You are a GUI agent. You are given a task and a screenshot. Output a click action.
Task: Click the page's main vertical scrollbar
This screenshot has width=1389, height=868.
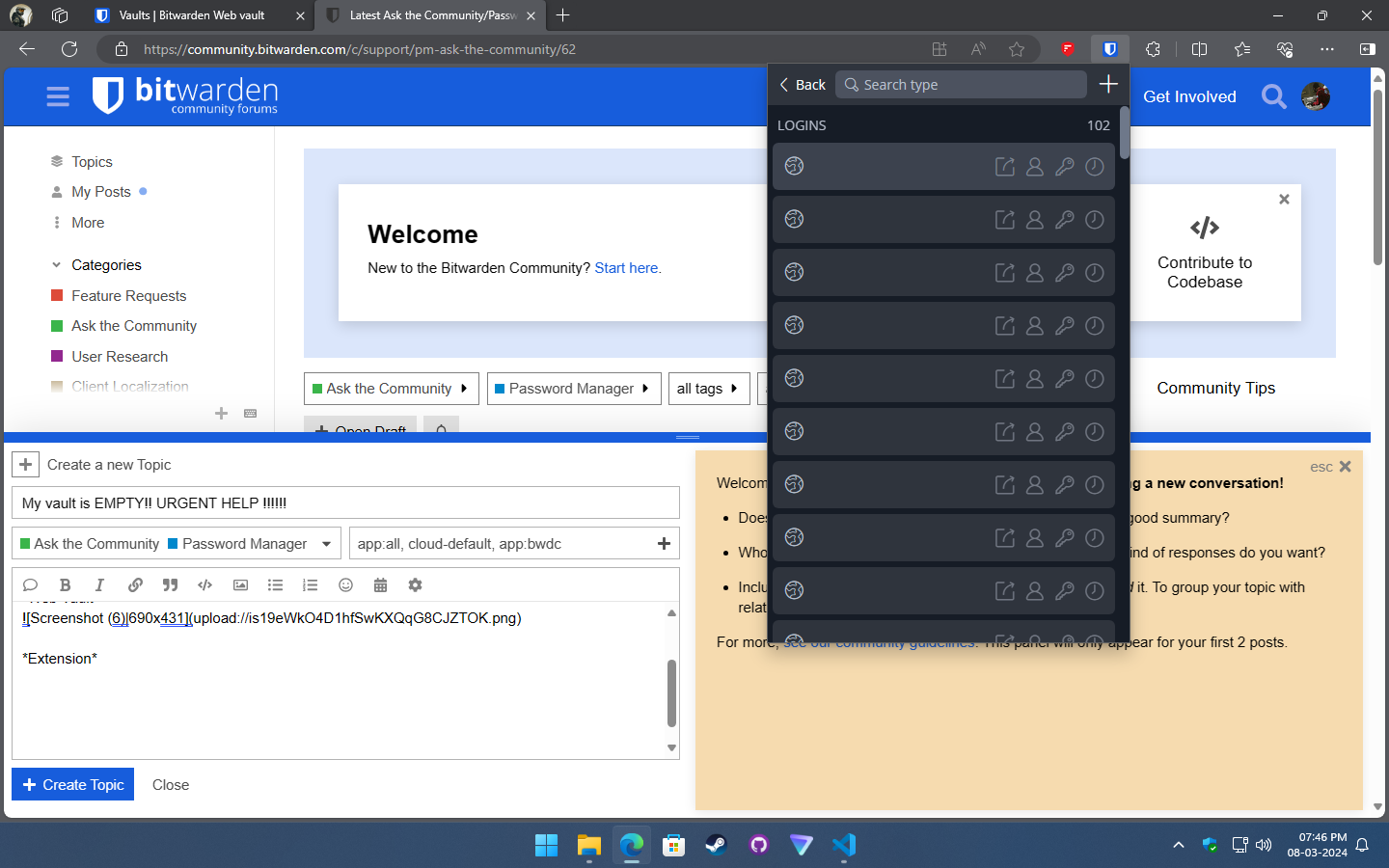[x=1377, y=177]
